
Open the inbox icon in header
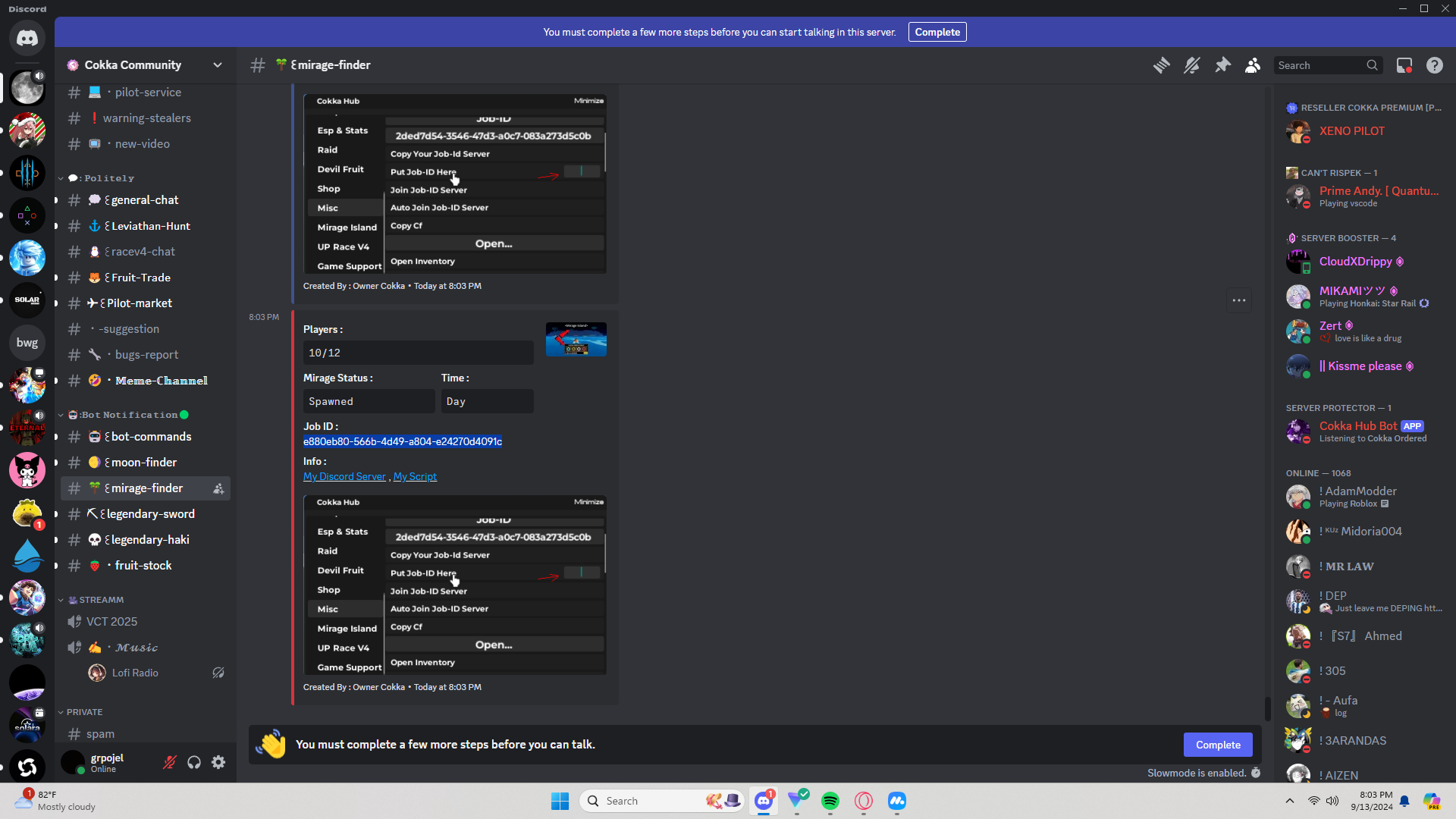tap(1404, 65)
